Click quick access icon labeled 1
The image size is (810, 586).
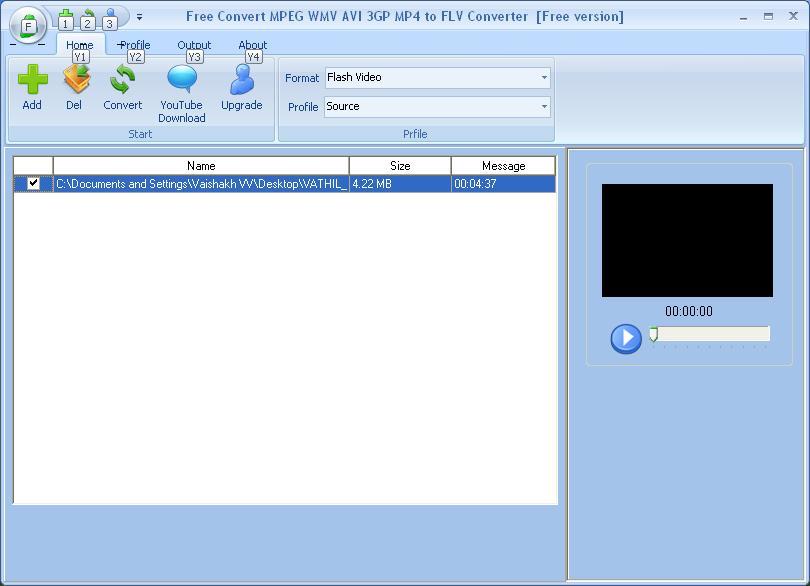(x=66, y=19)
